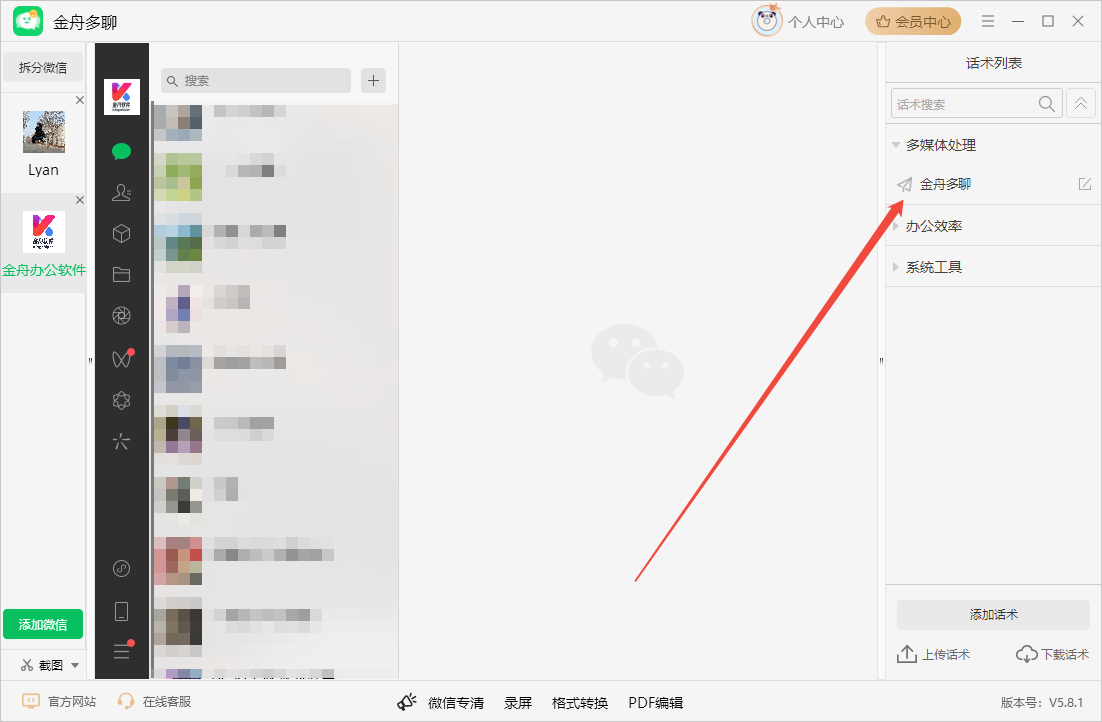The height and width of the screenshot is (722, 1102).
Task: Open the Contacts icon in dark sidebar
Action: pyautogui.click(x=122, y=192)
